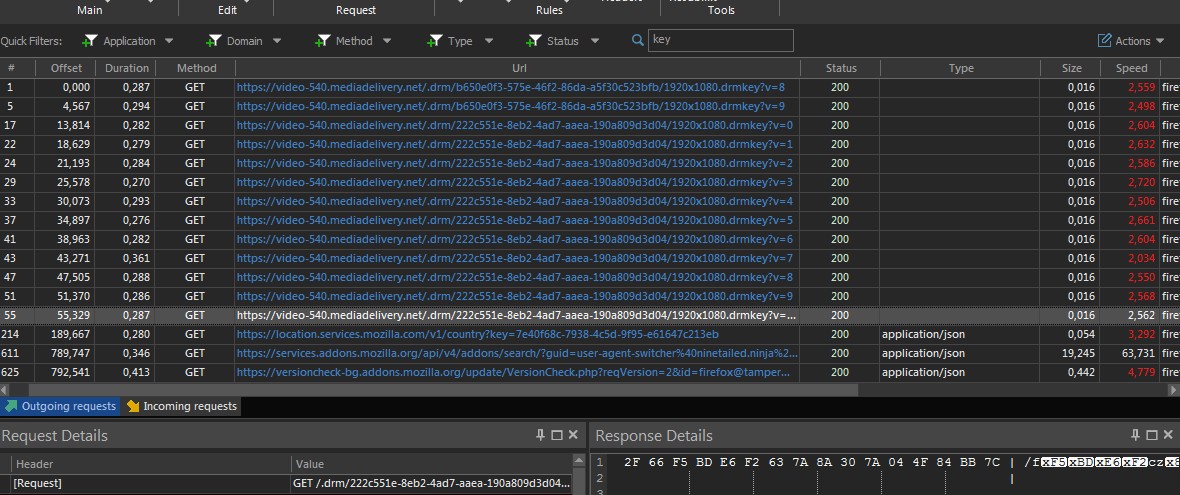Select the highlighted request row 55

point(590,315)
